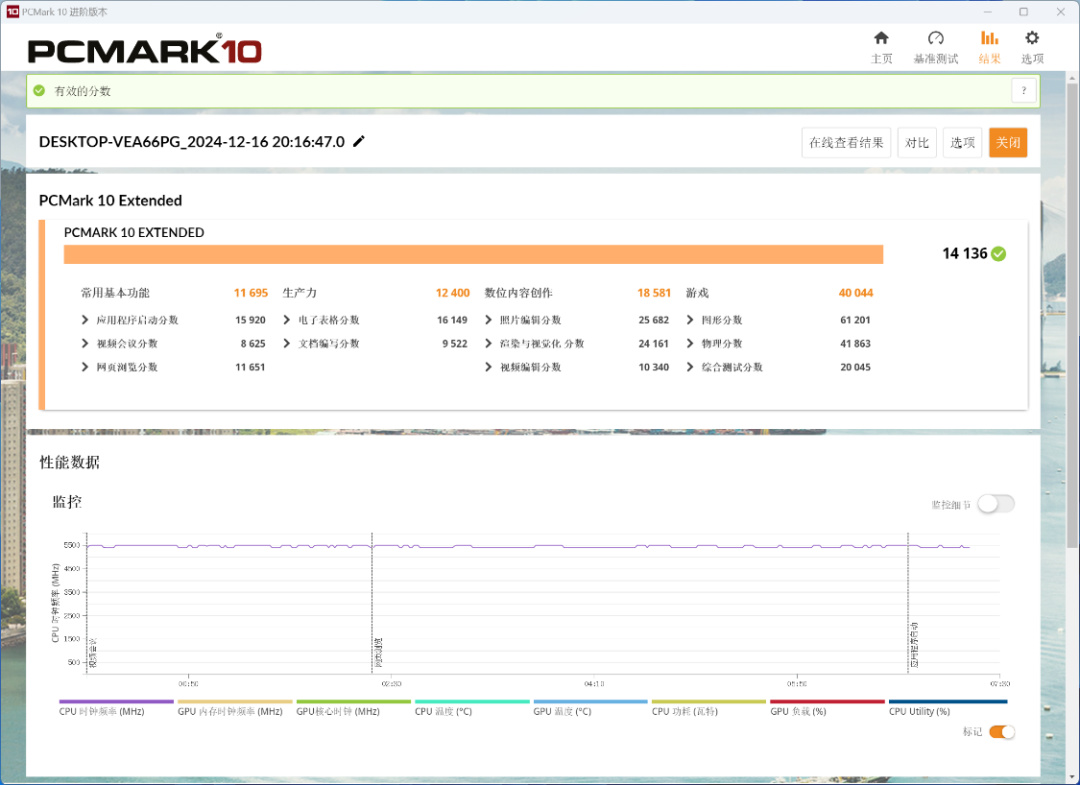Click the 常用基本功能 score 11 695

click(x=251, y=293)
